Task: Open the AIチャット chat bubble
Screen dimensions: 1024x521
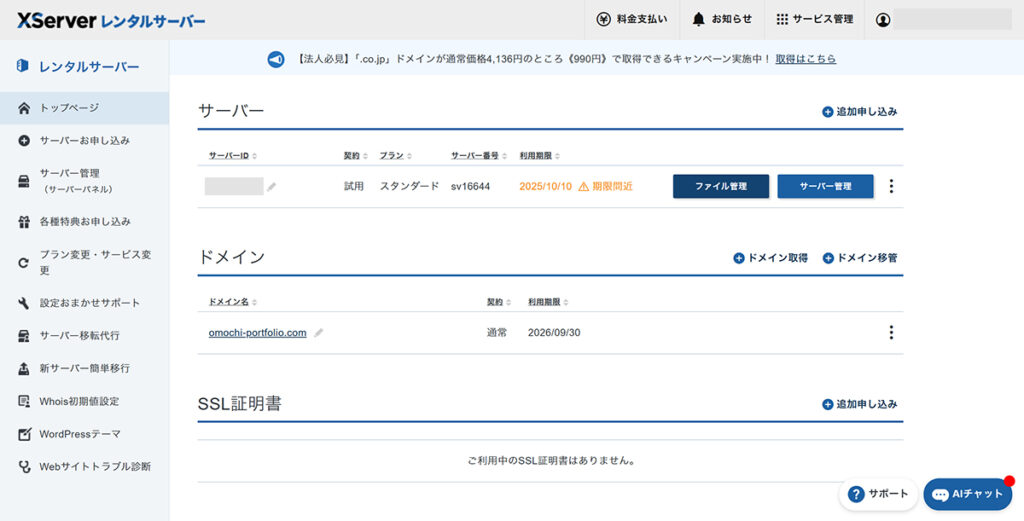Action: (x=967, y=494)
